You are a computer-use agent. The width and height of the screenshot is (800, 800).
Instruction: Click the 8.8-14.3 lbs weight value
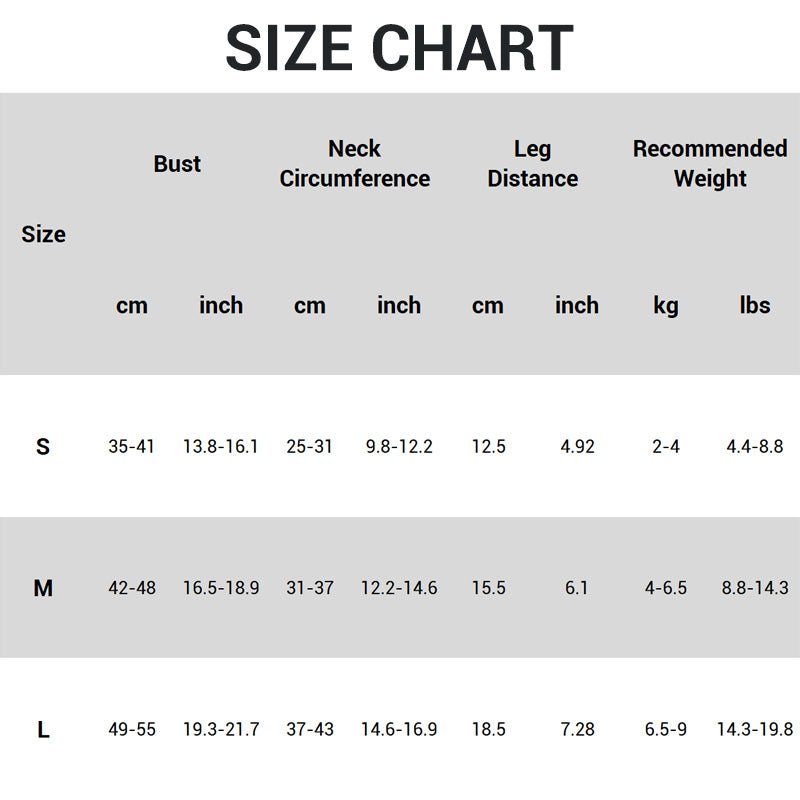coord(755,589)
